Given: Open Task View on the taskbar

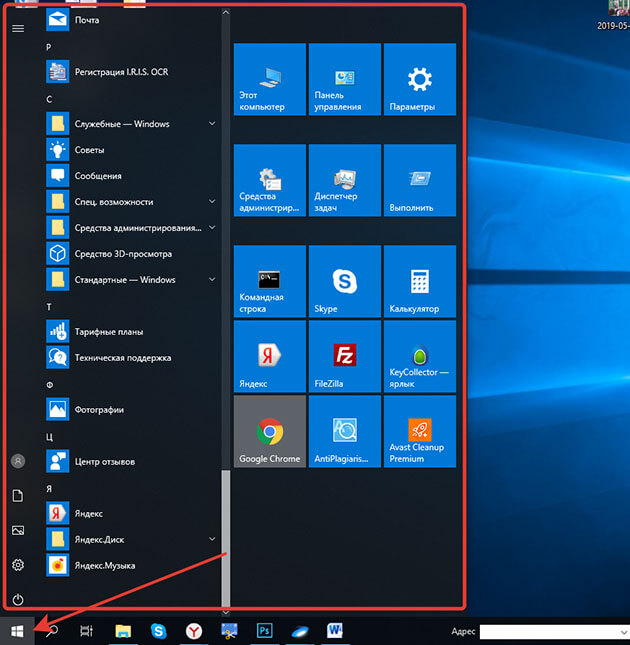Looking at the screenshot, I should click(x=86, y=631).
